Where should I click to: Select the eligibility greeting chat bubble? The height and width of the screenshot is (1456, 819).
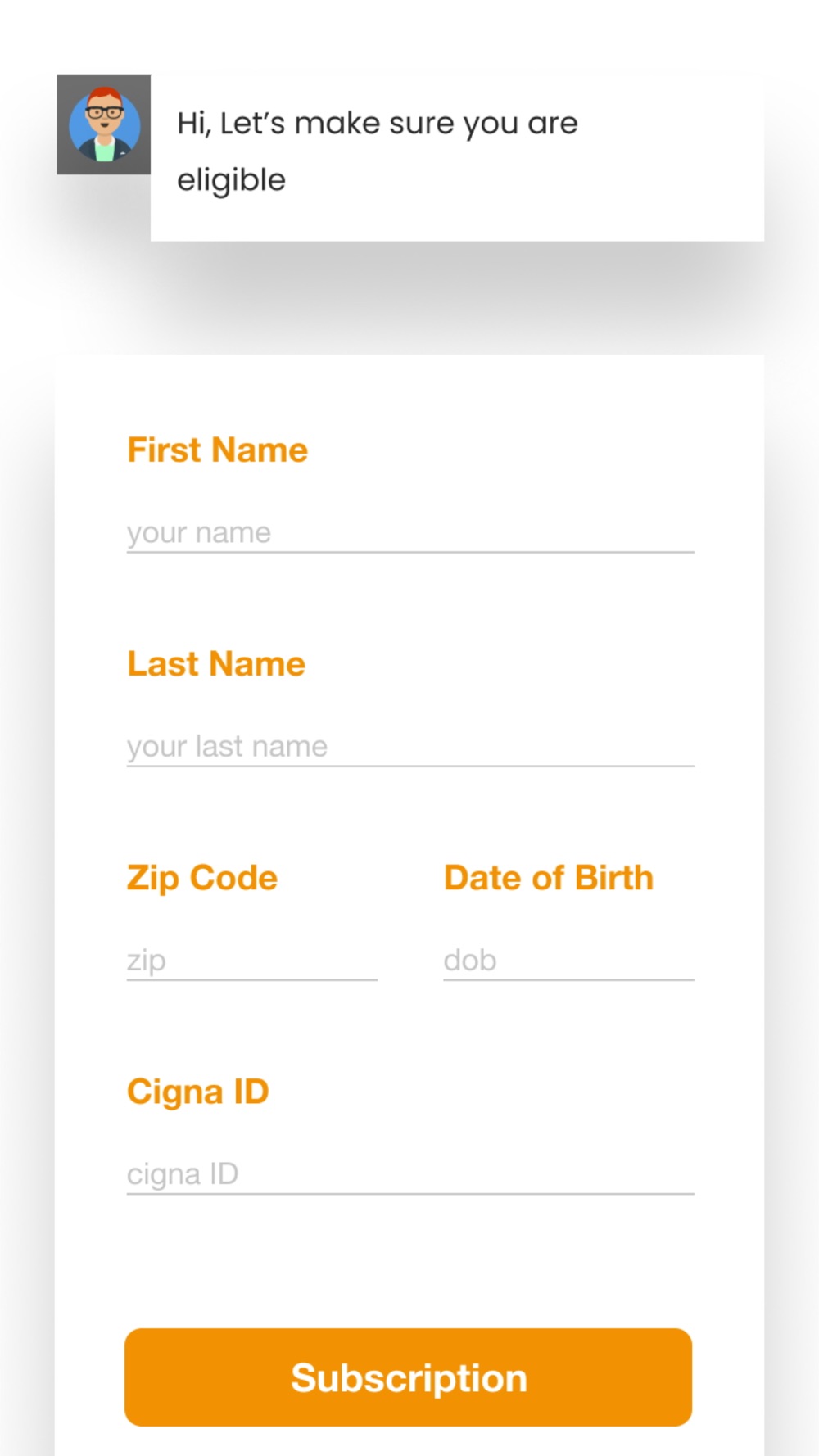[457, 157]
